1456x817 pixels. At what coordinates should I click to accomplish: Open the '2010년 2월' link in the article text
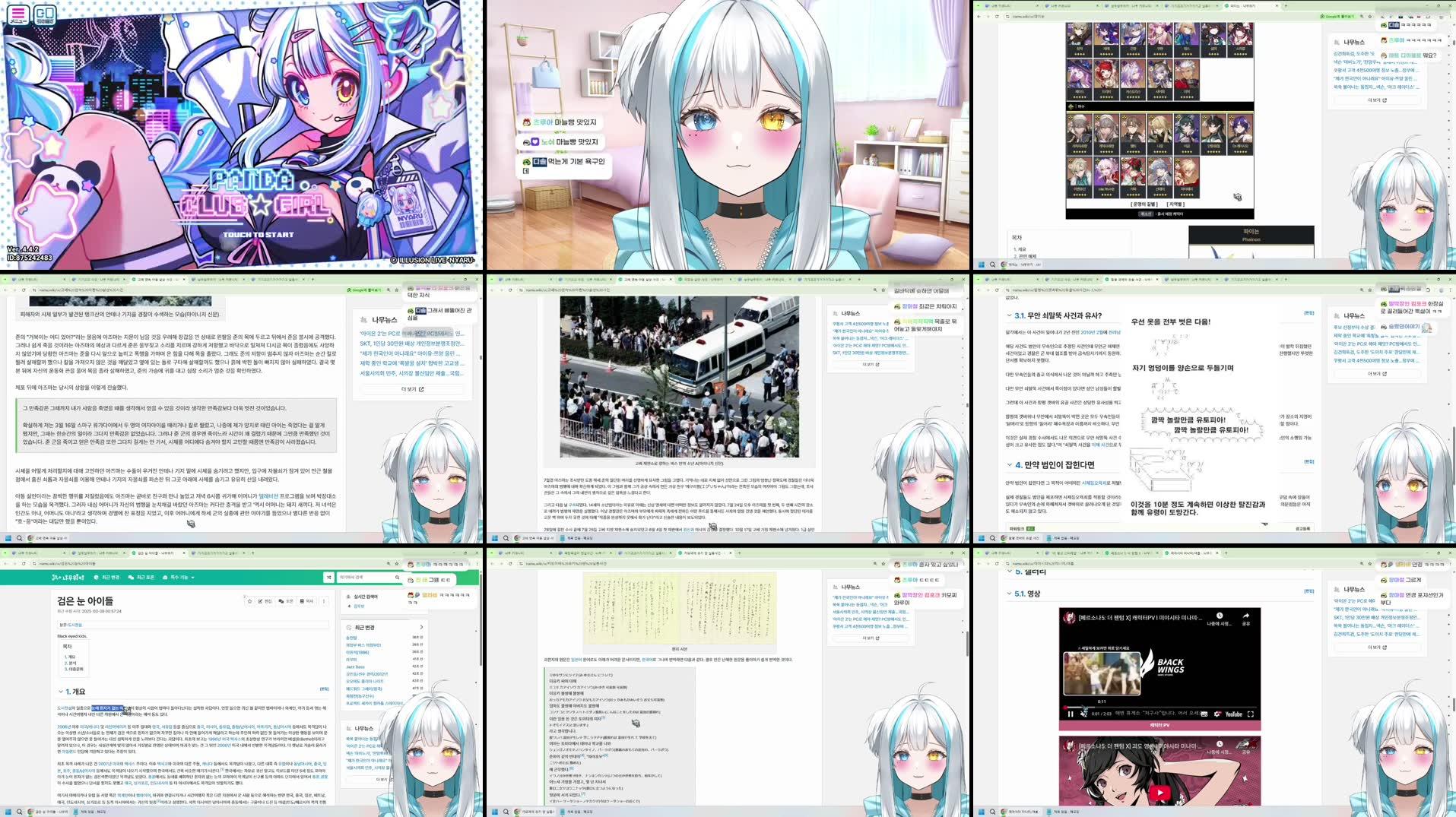(1092, 332)
